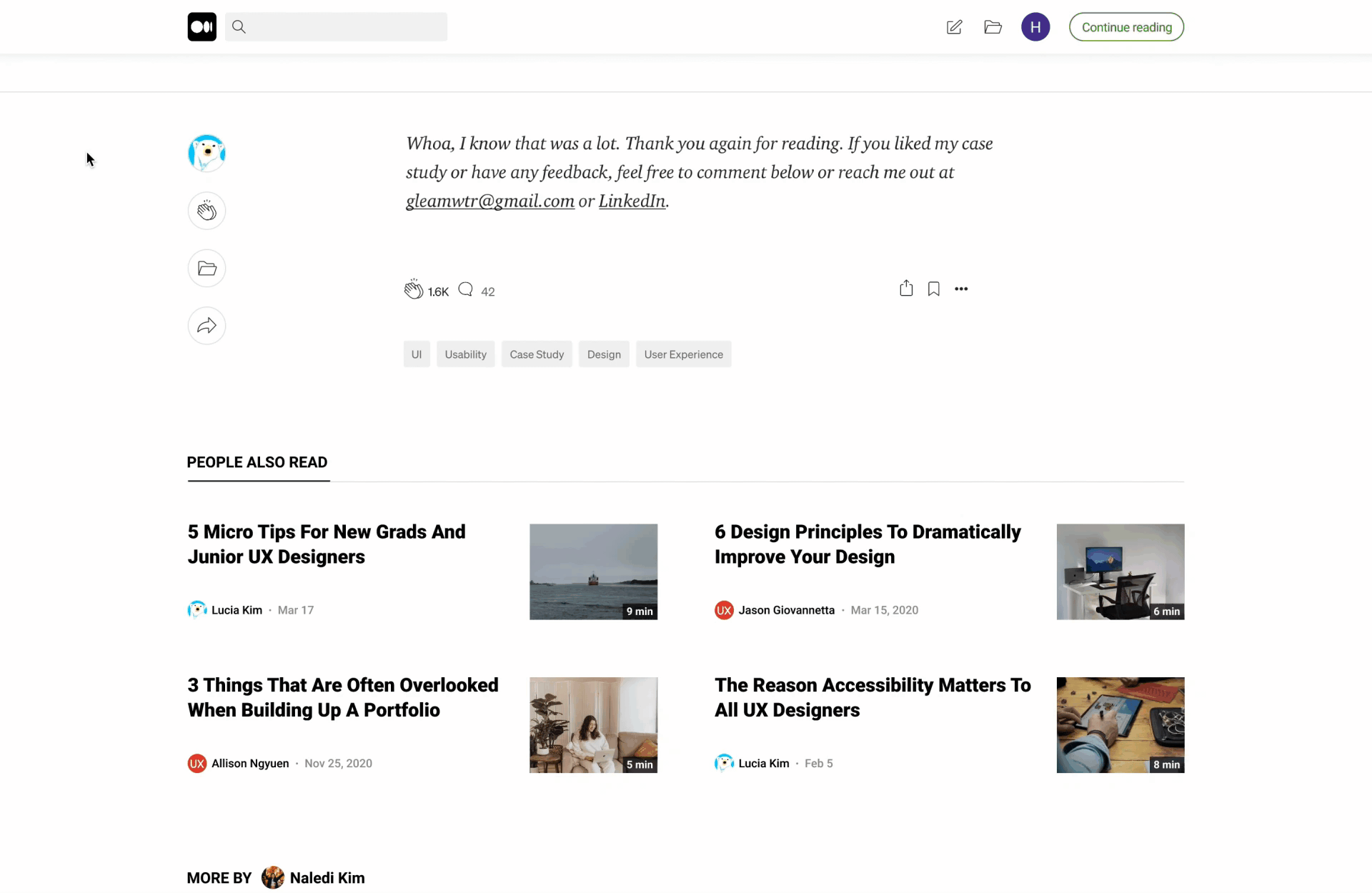This screenshot has height=893, width=1372.
Task: Click Naledi Kim avatar in MORE BY
Action: (x=272, y=877)
